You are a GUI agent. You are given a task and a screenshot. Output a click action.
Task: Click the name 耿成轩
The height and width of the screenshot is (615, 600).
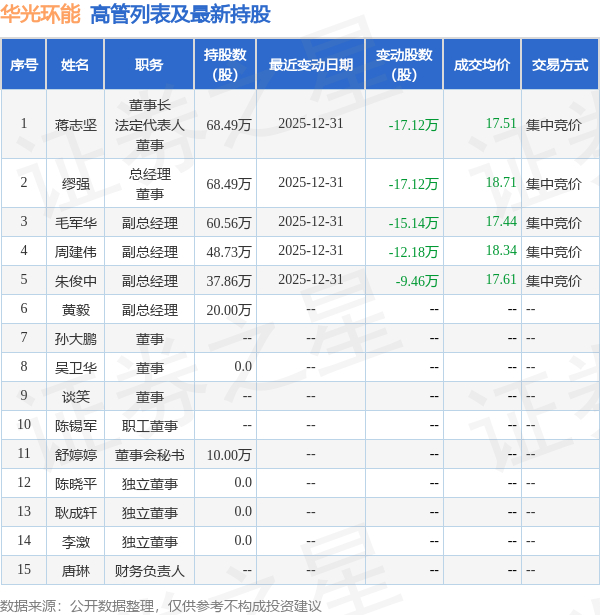pyautogui.click(x=76, y=513)
